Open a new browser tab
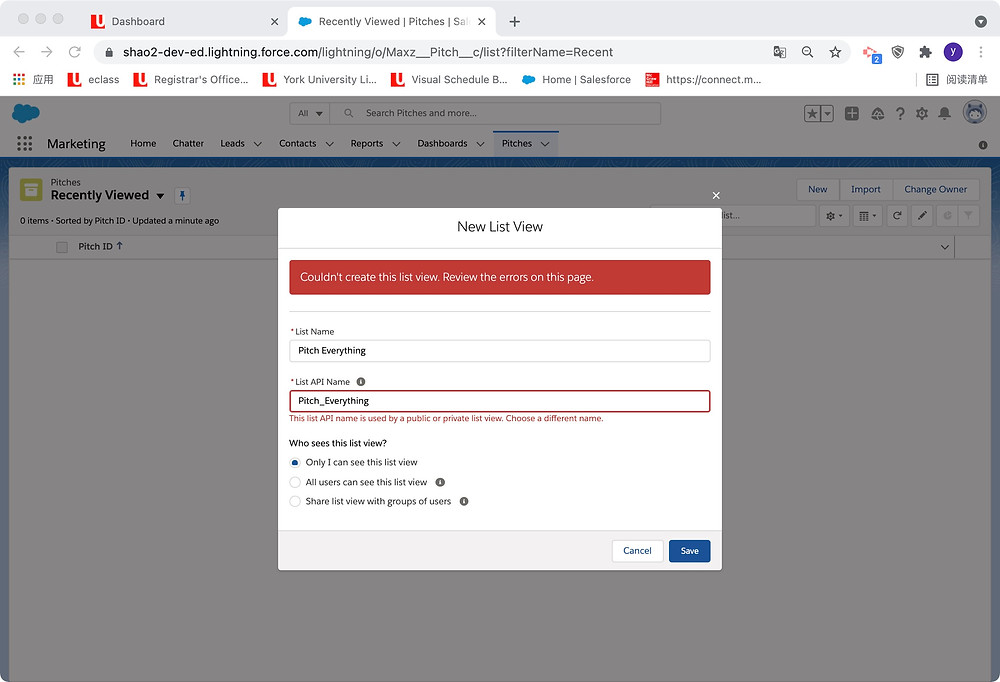This screenshot has height=682, width=1000. coord(515,22)
